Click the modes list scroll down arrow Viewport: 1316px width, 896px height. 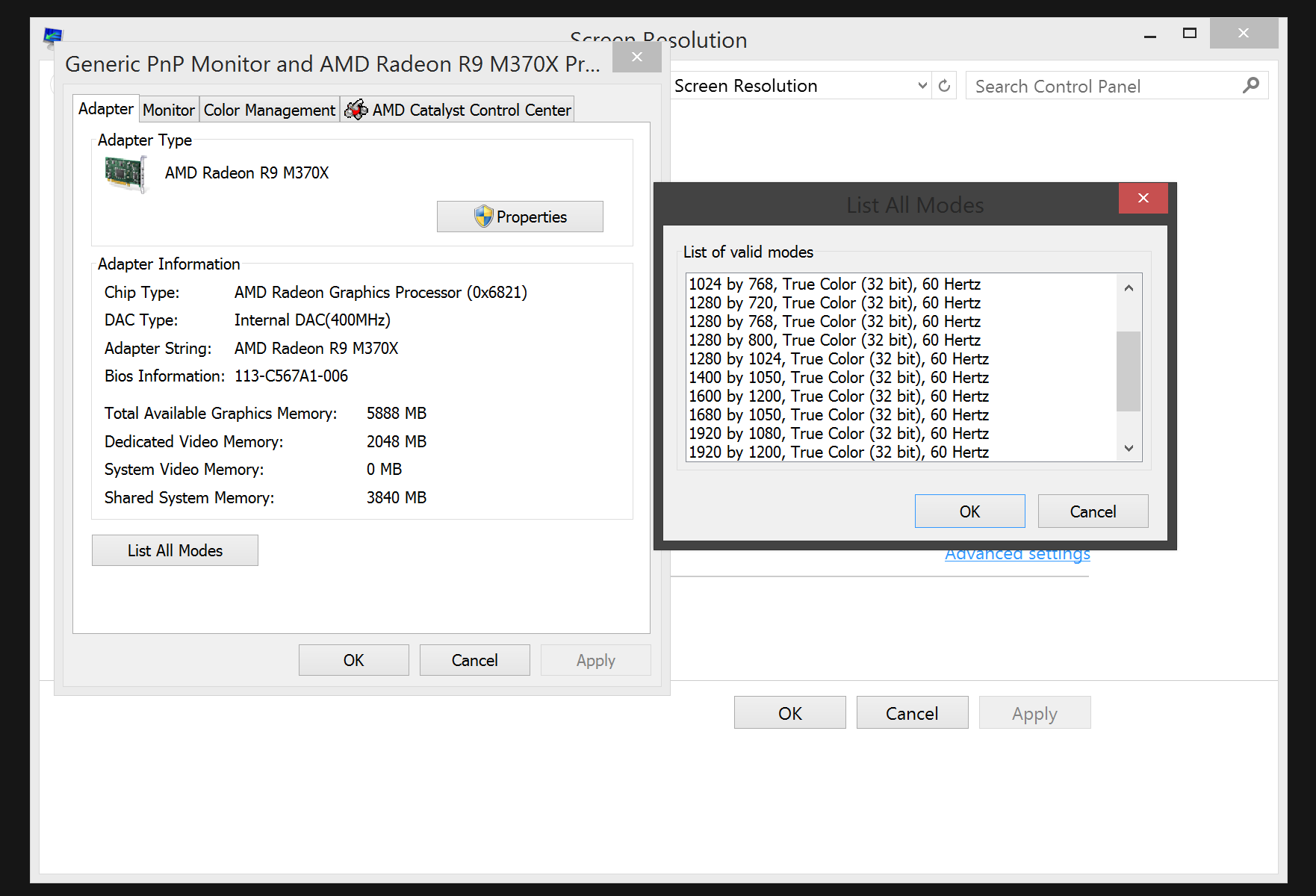1129,448
